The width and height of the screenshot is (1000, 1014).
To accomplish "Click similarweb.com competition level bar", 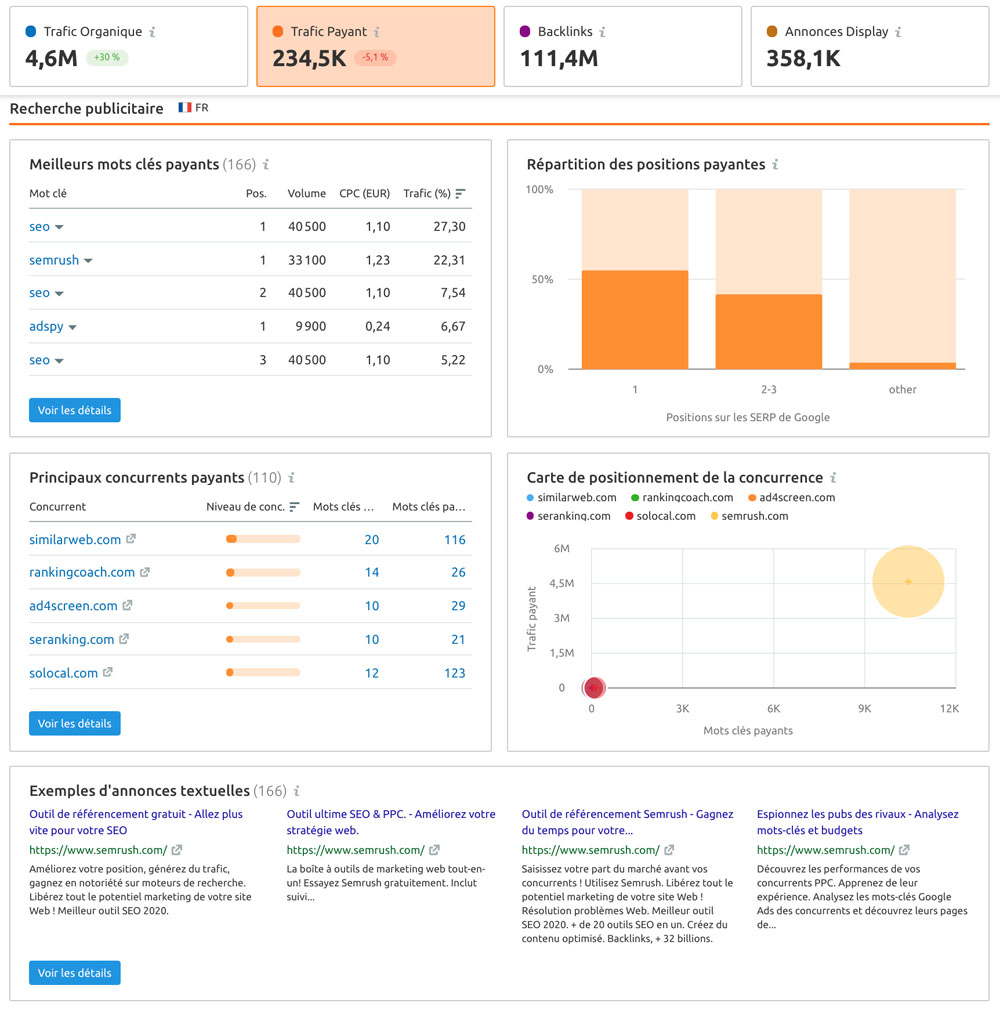I will pyautogui.click(x=263, y=539).
